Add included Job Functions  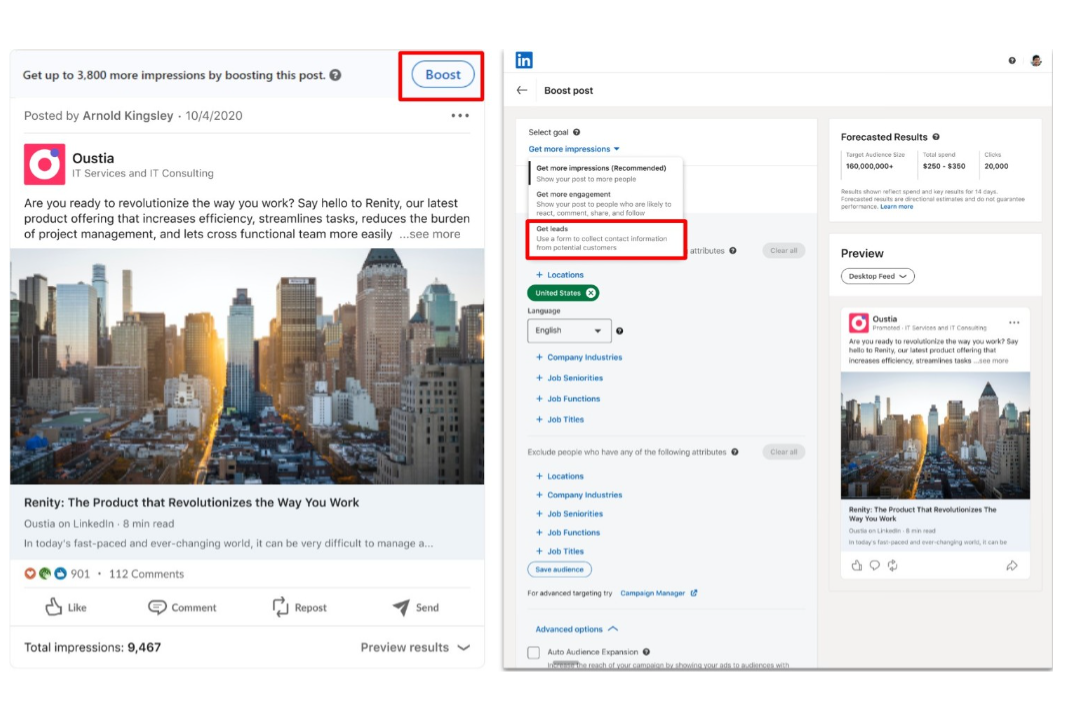click(568, 399)
